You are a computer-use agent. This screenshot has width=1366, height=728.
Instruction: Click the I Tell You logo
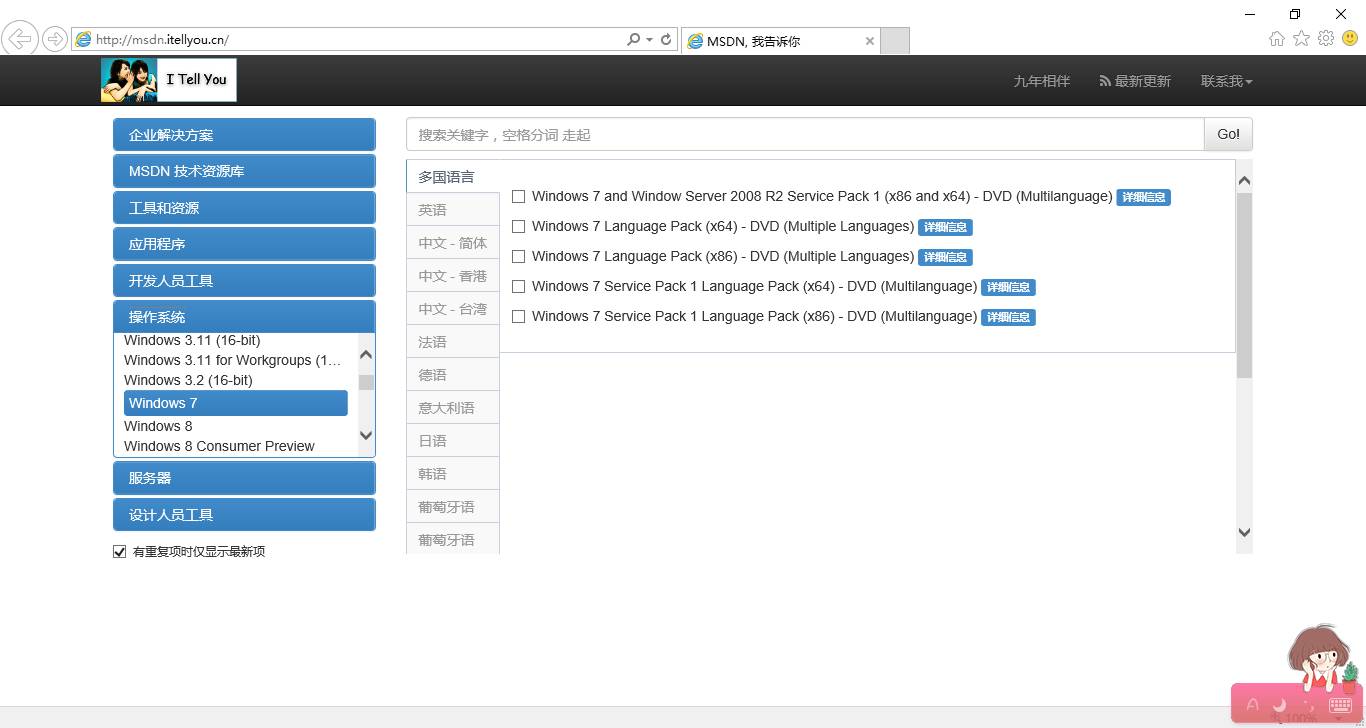click(x=169, y=80)
